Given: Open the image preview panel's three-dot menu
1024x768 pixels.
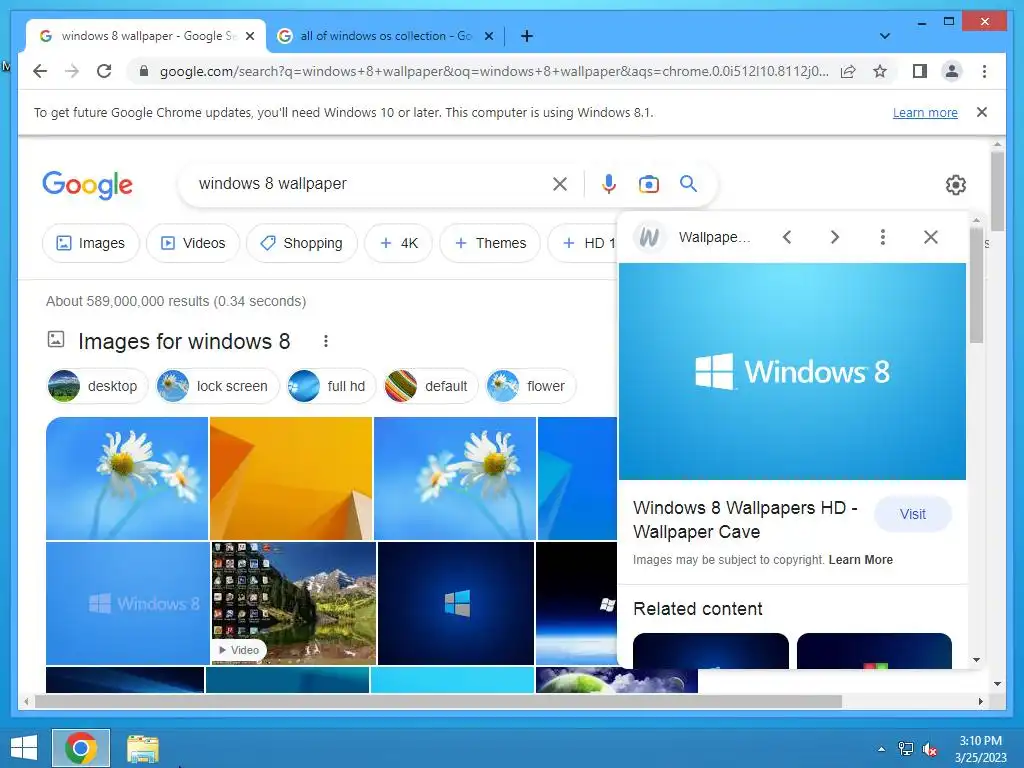Looking at the screenshot, I should pyautogui.click(x=882, y=237).
